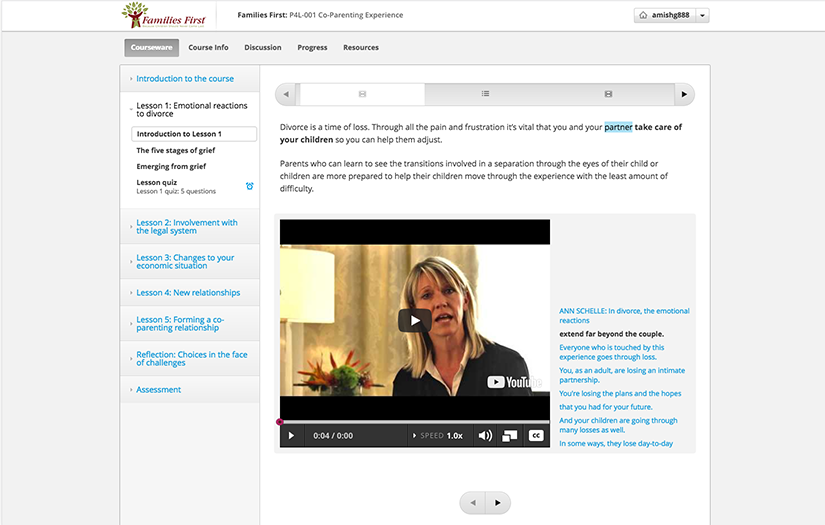Viewport: 825px width, 525px height.
Task: Click the play icon in the video control bar
Action: tap(291, 436)
